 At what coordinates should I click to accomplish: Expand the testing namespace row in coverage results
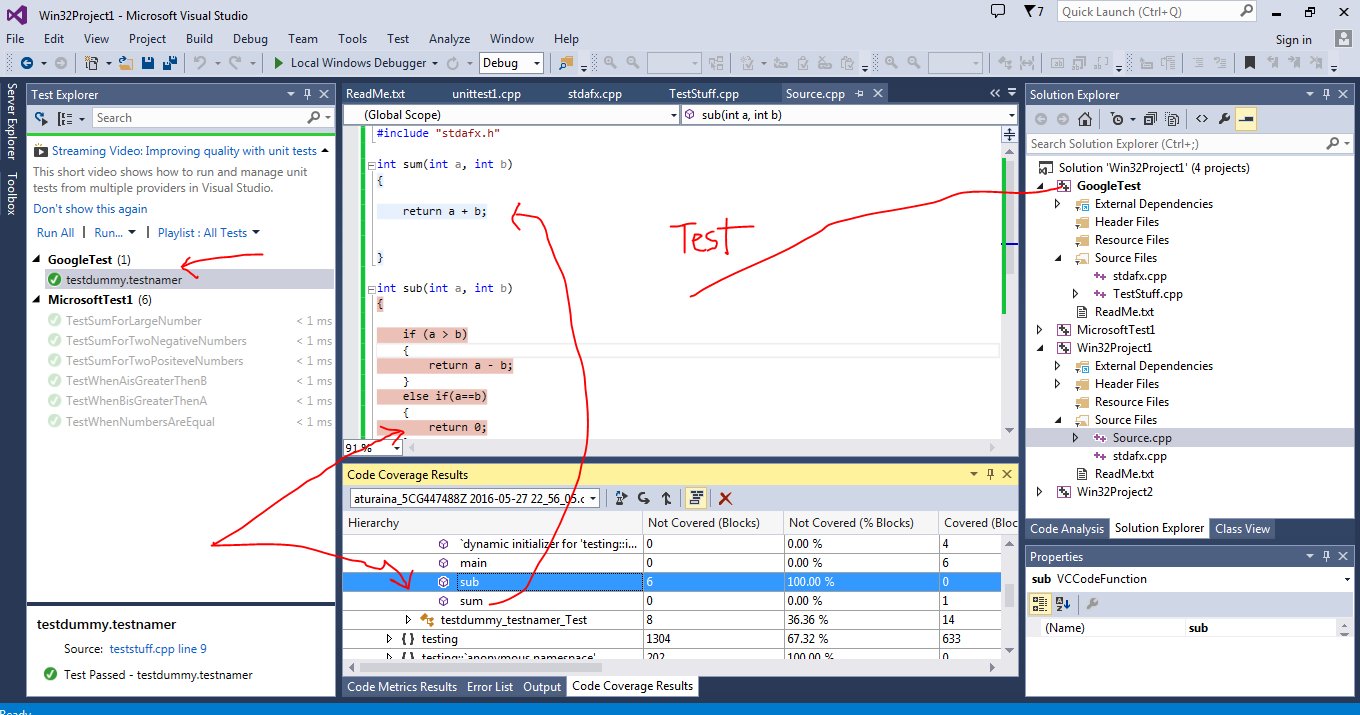(390, 639)
